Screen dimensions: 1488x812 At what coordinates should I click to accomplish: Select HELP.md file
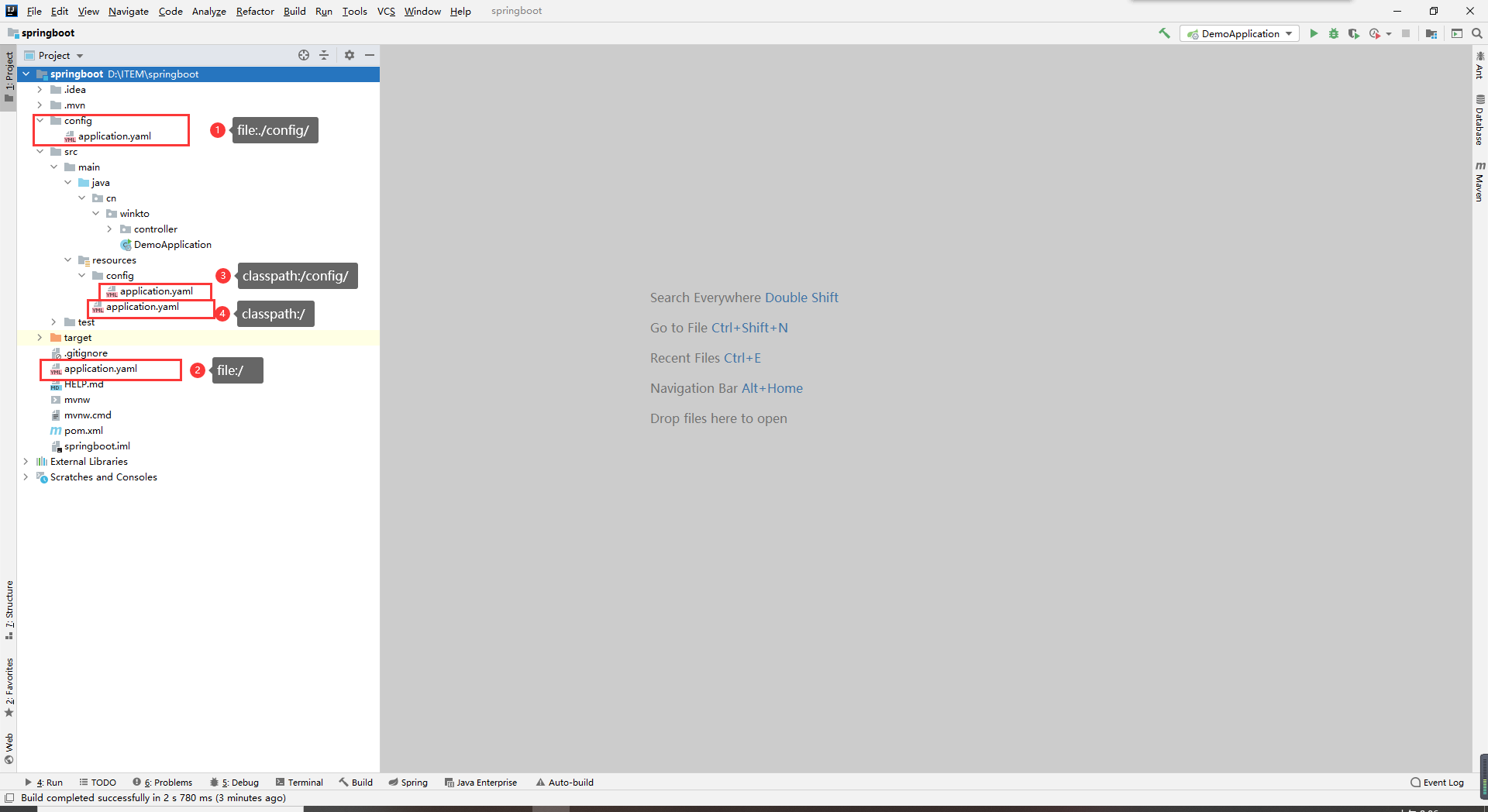pyautogui.click(x=83, y=384)
